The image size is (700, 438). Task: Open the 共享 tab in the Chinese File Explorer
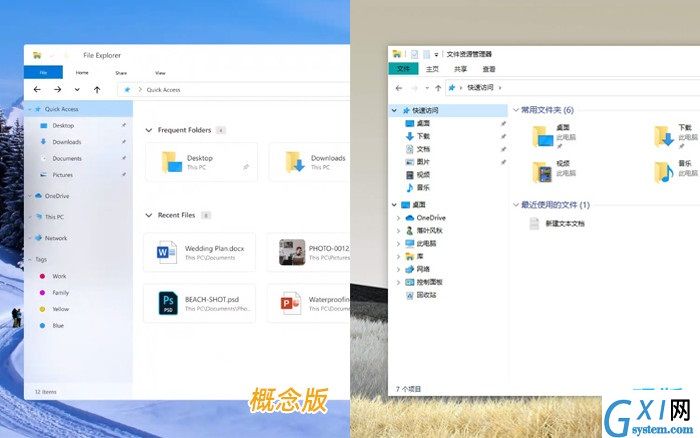(x=460, y=69)
